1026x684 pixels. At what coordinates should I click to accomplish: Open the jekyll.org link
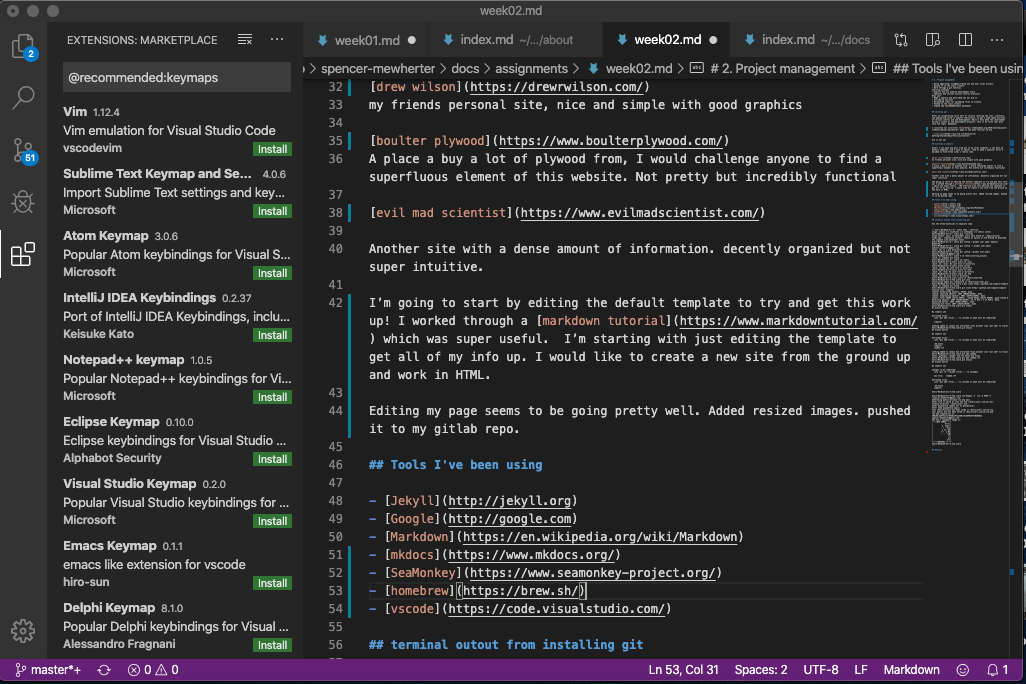[x=510, y=501]
